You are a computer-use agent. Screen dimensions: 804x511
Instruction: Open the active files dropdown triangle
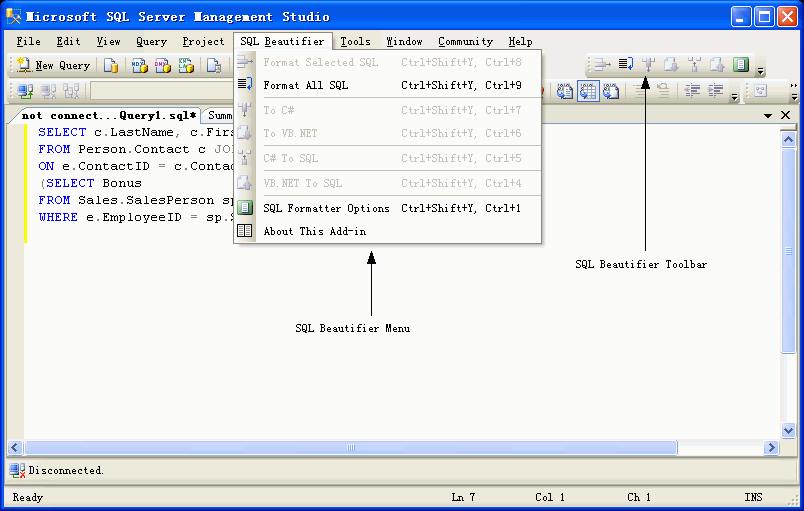[768, 115]
